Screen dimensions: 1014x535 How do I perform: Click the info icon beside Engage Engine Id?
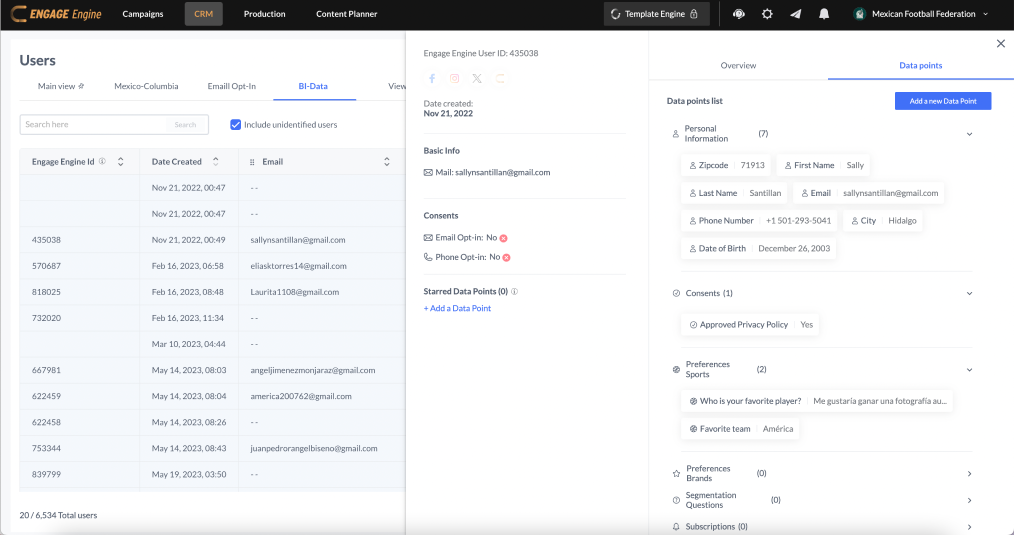pyautogui.click(x=102, y=162)
